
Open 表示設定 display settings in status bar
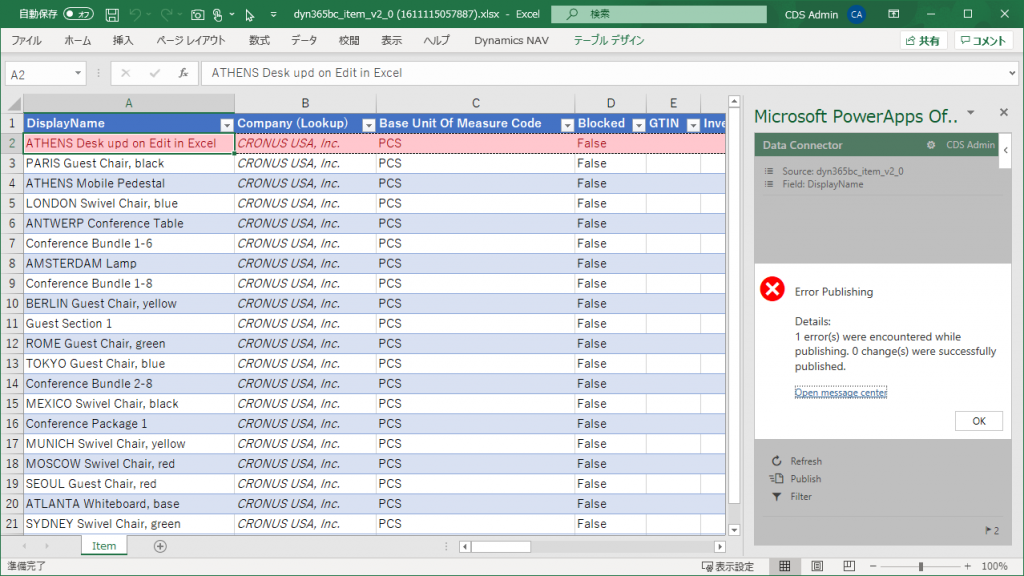(x=728, y=566)
